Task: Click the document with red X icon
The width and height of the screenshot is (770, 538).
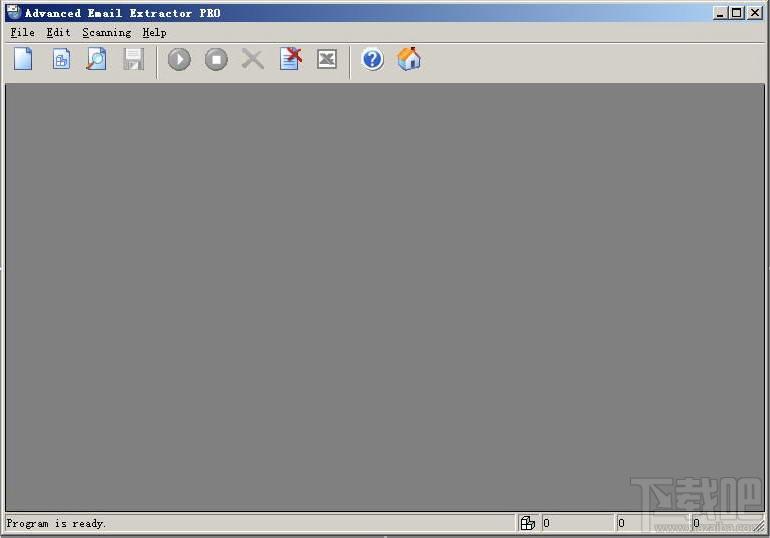Action: tap(290, 59)
